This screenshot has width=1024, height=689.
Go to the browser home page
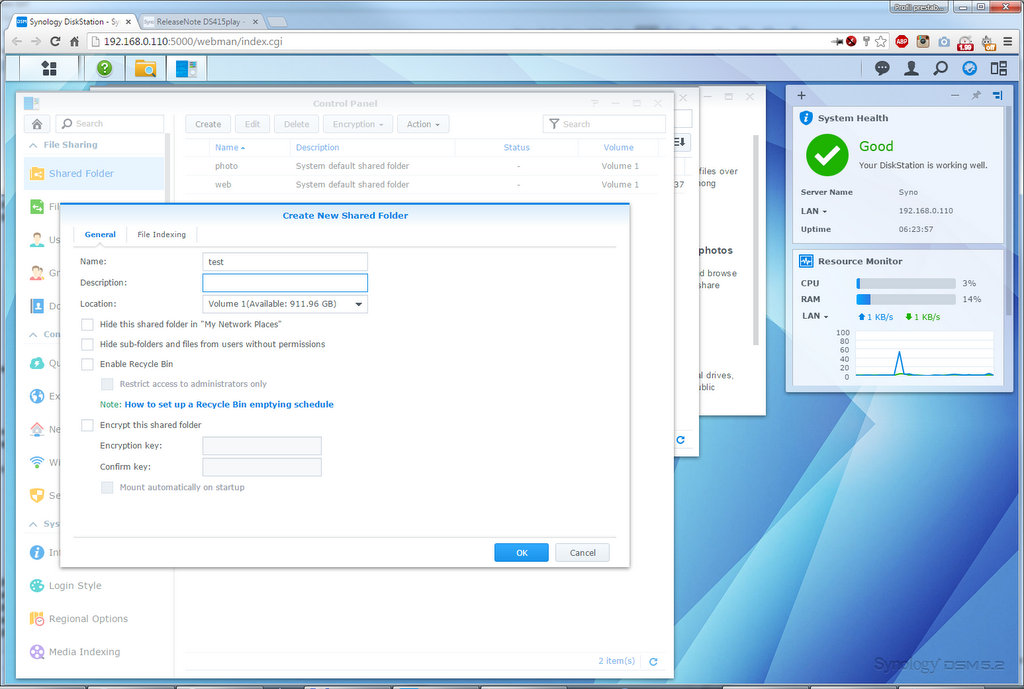(74, 41)
